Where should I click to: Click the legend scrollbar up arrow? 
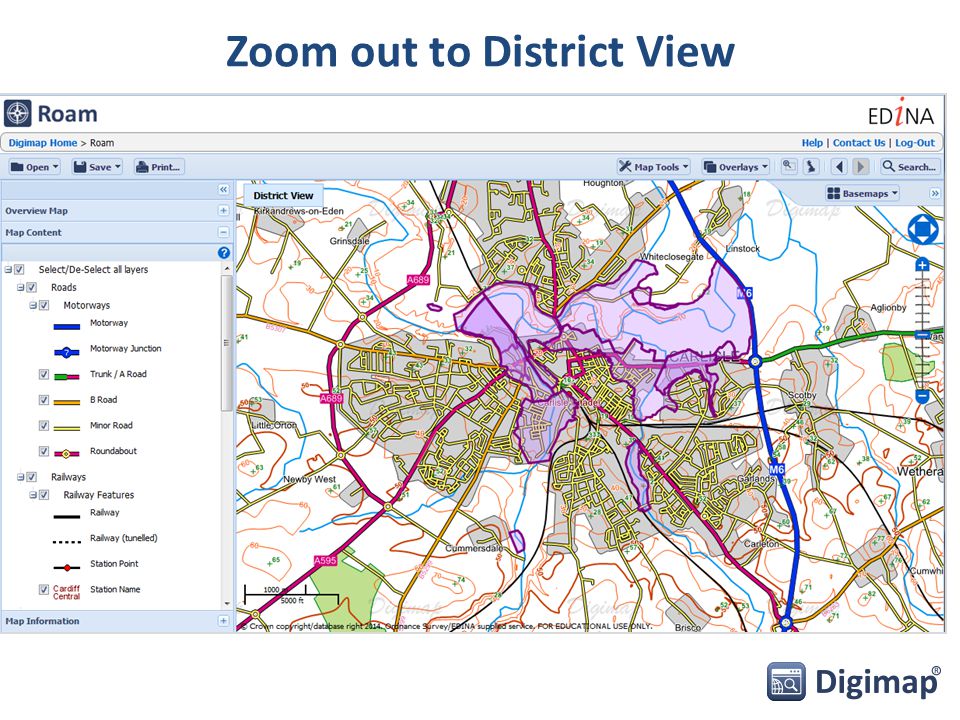point(227,269)
